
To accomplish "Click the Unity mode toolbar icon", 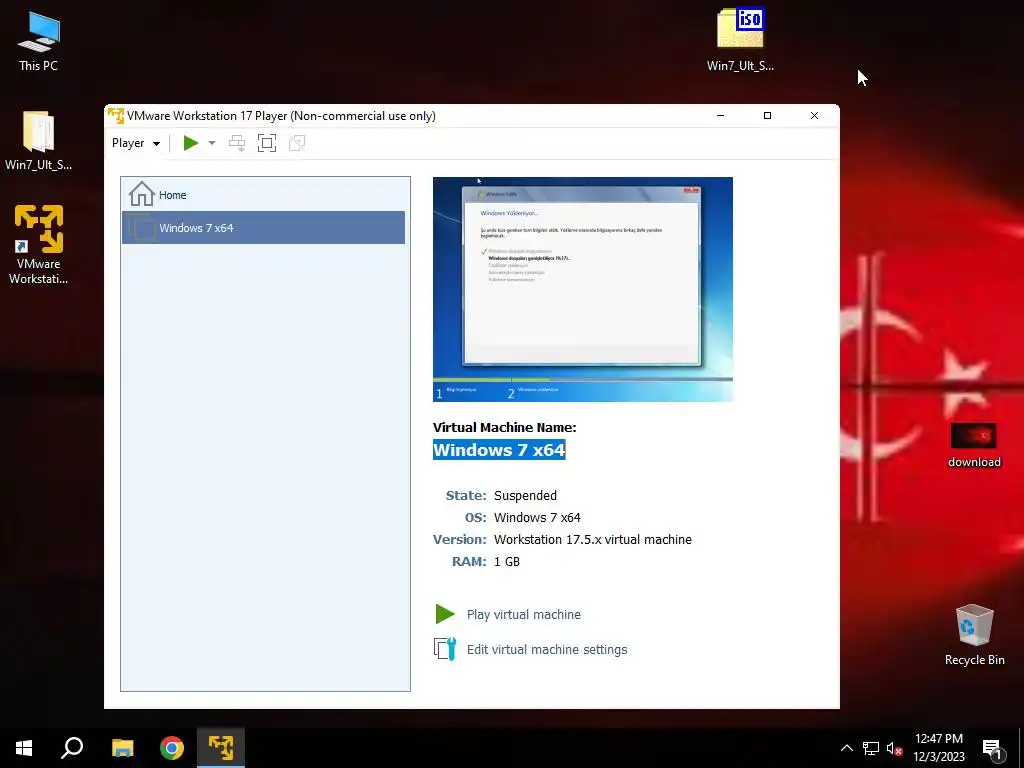I will click(297, 143).
